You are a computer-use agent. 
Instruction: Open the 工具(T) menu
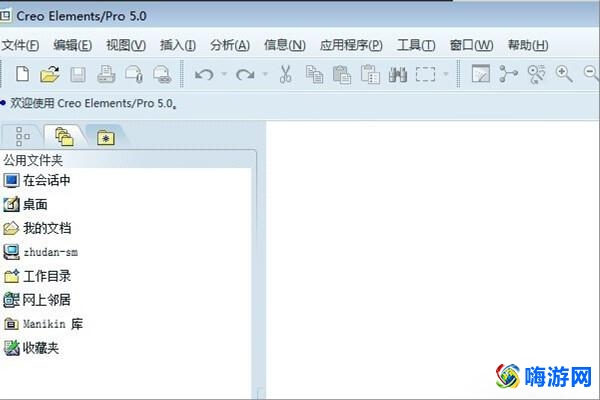[x=416, y=46]
